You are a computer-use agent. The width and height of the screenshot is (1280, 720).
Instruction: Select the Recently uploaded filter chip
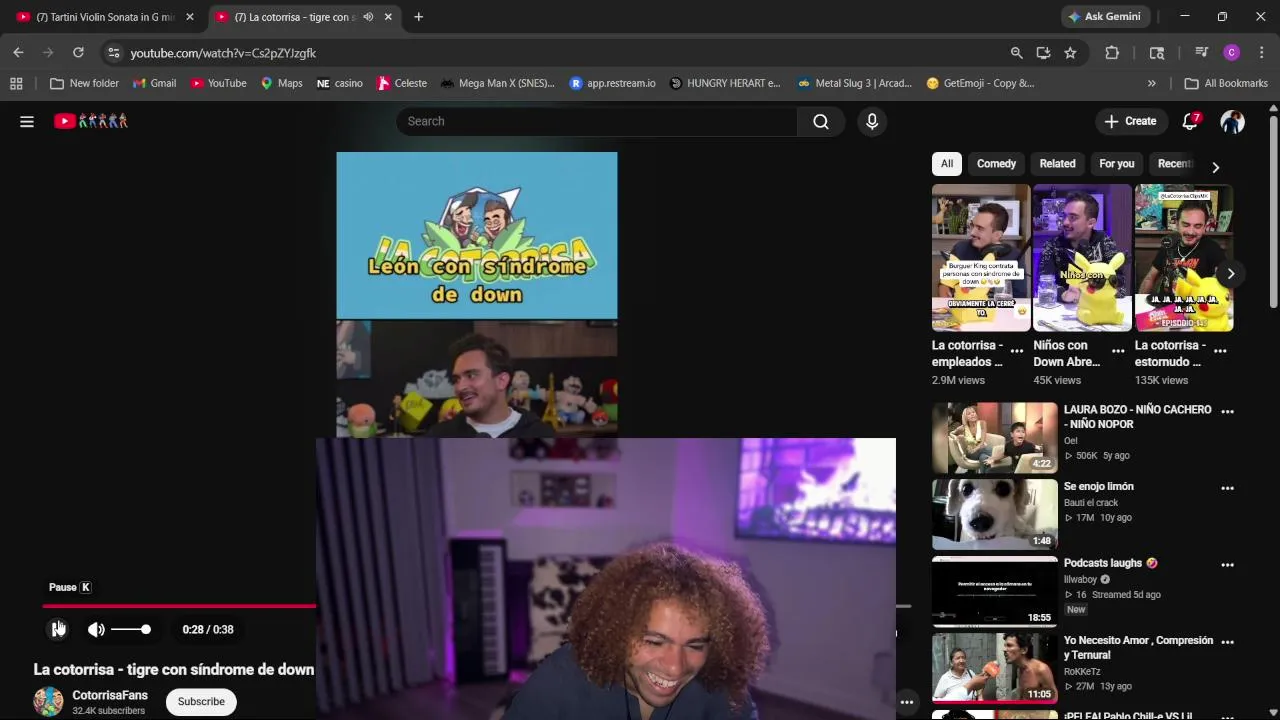tap(1174, 164)
